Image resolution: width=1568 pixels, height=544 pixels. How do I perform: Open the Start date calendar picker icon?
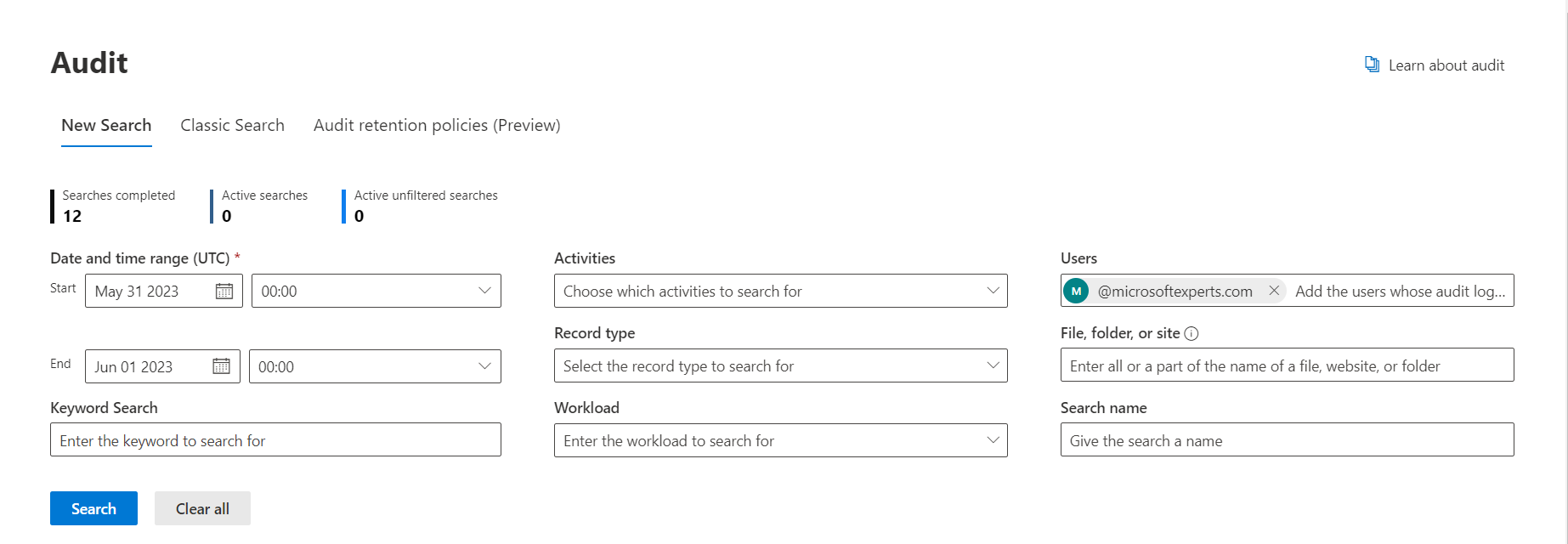224,292
